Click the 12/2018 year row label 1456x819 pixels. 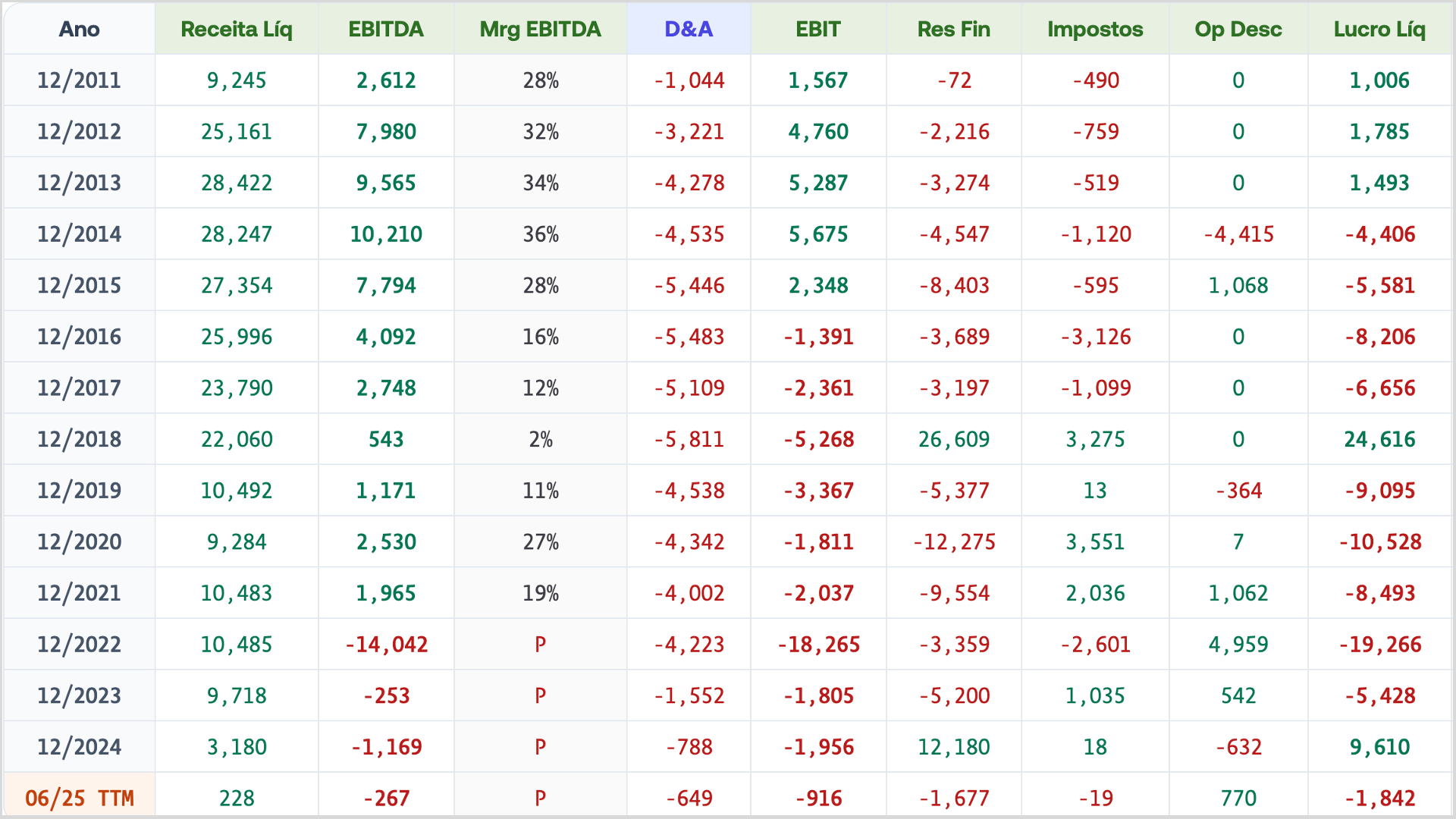tap(80, 439)
